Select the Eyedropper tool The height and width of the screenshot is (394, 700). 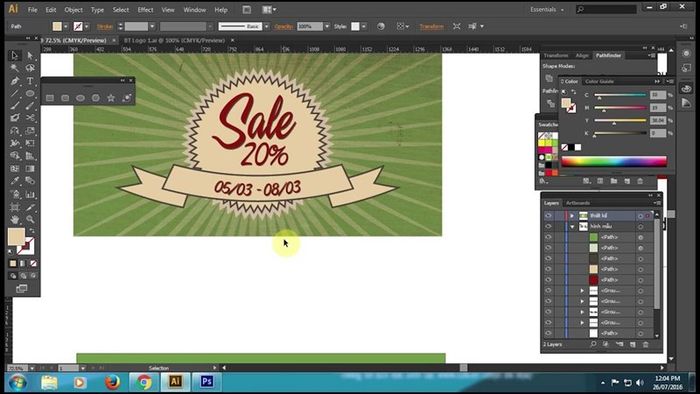pyautogui.click(x=15, y=181)
